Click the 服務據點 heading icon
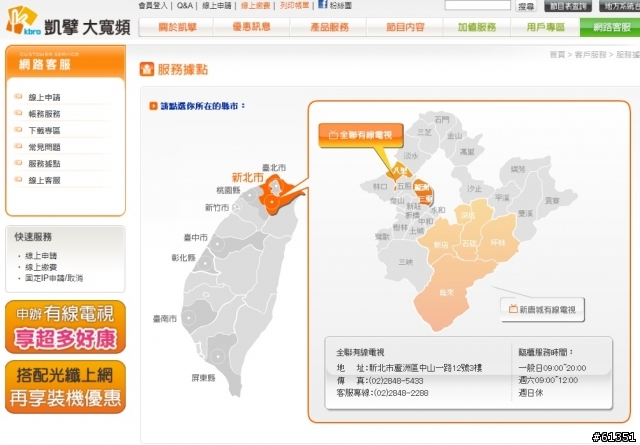Screen dimensions: 640x445 coord(147,69)
